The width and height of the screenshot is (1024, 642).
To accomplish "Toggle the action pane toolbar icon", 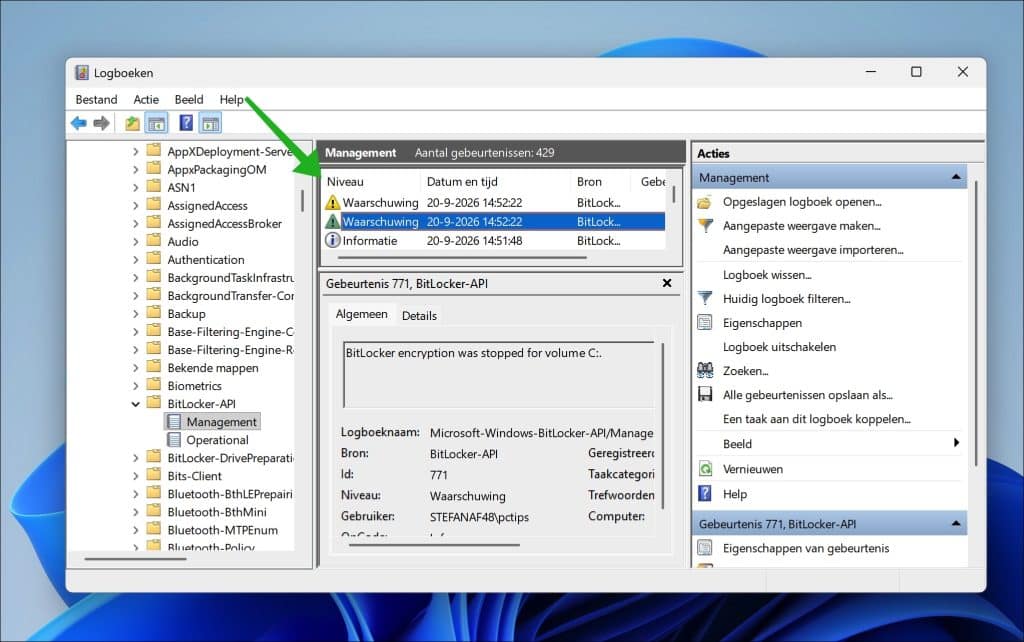I will point(210,123).
